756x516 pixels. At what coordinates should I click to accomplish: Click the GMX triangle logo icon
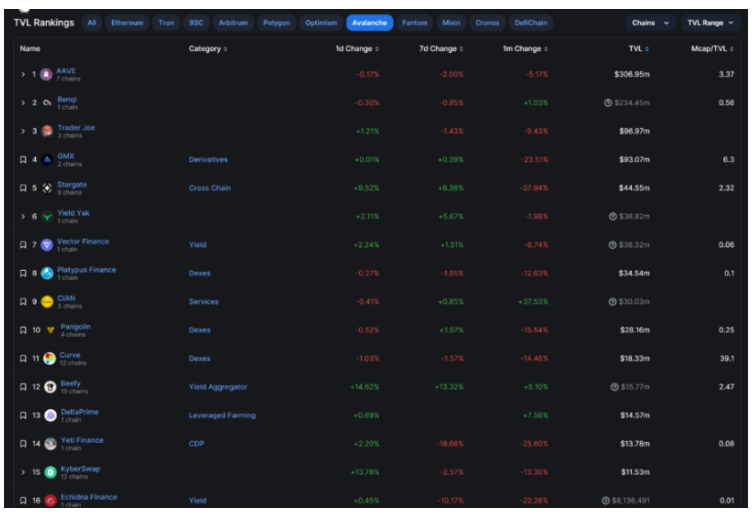click(x=47, y=160)
